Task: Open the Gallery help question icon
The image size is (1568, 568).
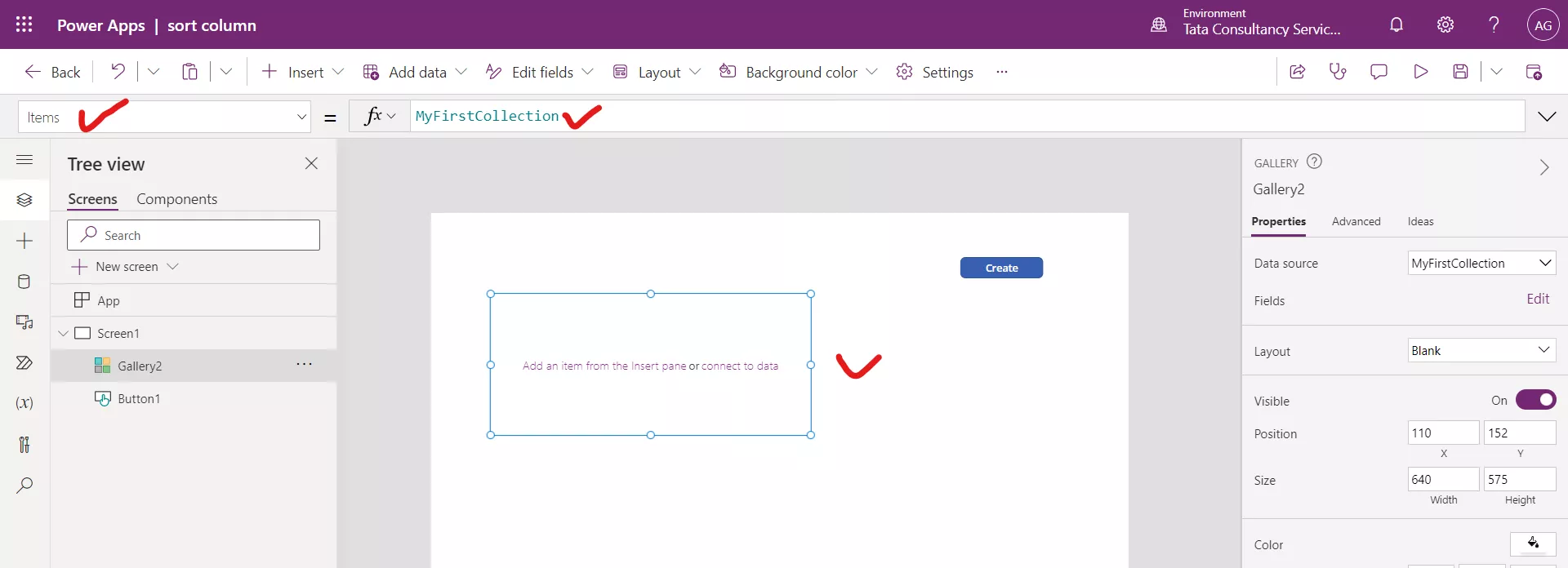Action: 1314,162
